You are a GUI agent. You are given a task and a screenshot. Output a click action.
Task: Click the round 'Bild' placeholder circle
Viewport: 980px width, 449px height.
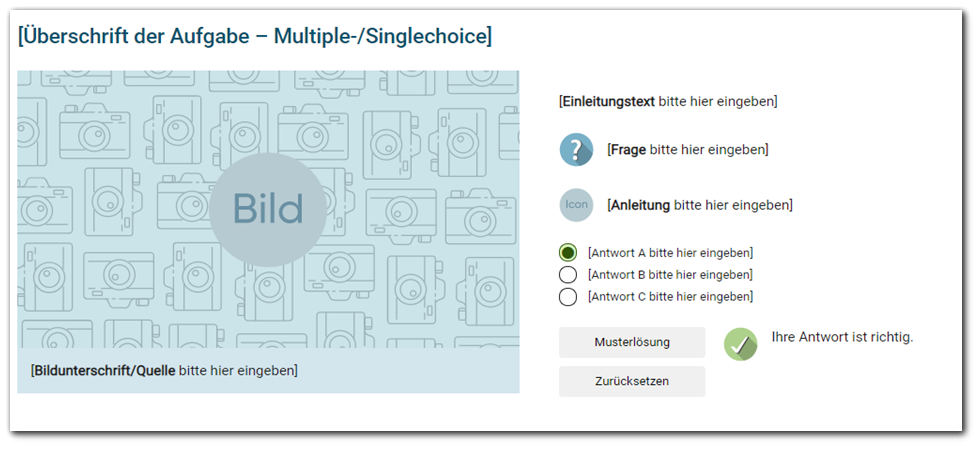point(268,209)
